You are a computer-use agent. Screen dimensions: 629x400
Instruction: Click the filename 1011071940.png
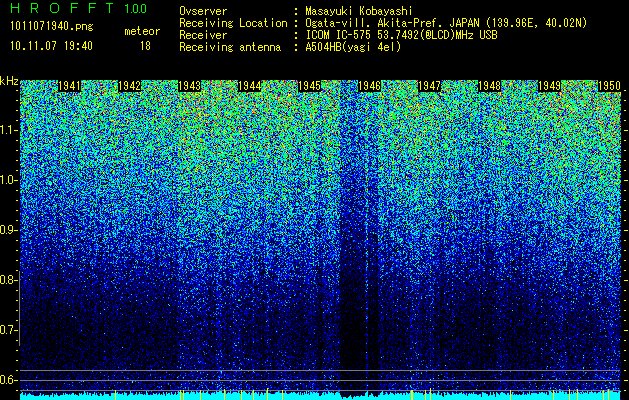52,27
